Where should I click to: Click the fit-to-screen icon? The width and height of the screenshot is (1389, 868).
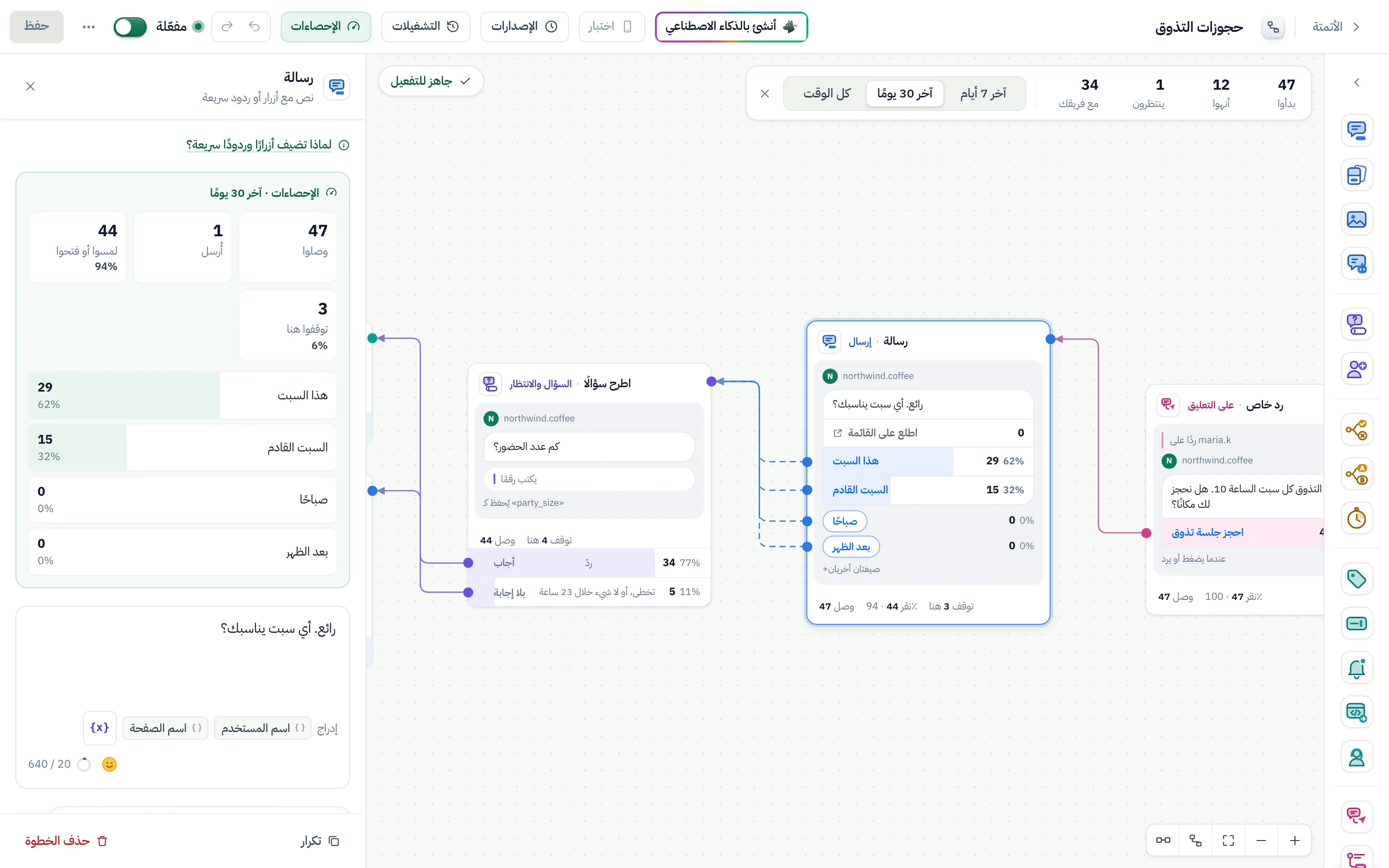(x=1228, y=841)
